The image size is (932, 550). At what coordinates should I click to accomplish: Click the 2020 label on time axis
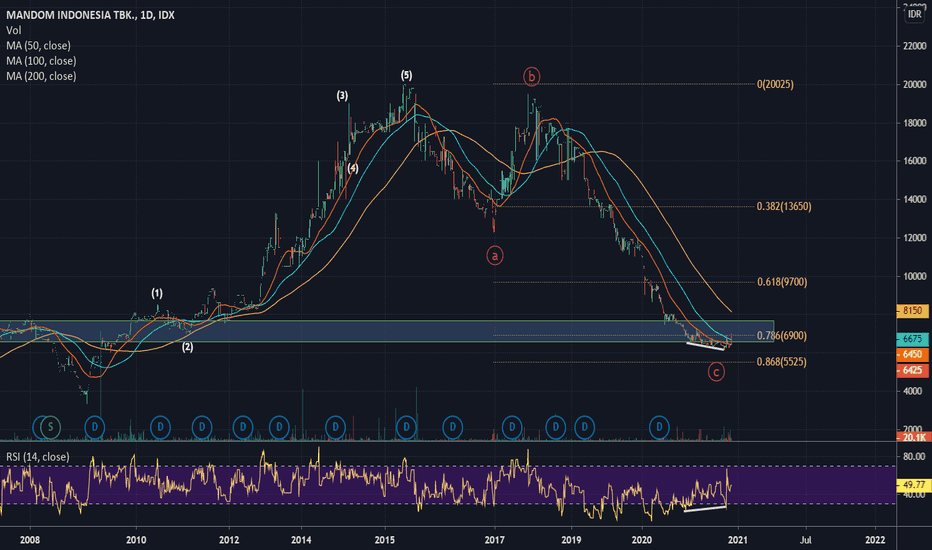(x=642, y=540)
